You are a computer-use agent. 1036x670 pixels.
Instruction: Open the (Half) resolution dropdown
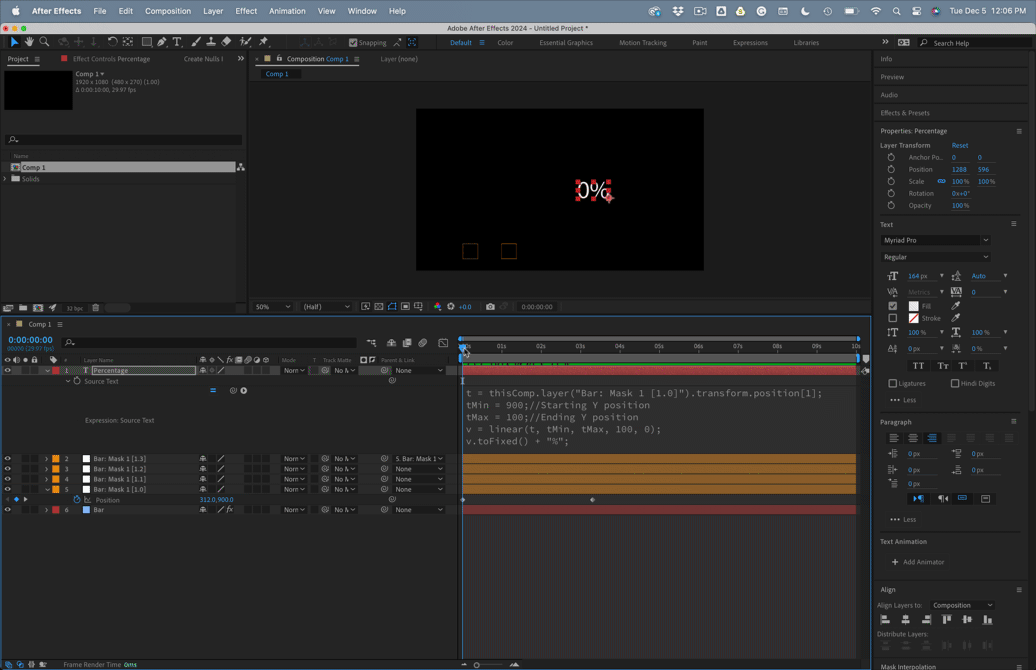coord(326,307)
